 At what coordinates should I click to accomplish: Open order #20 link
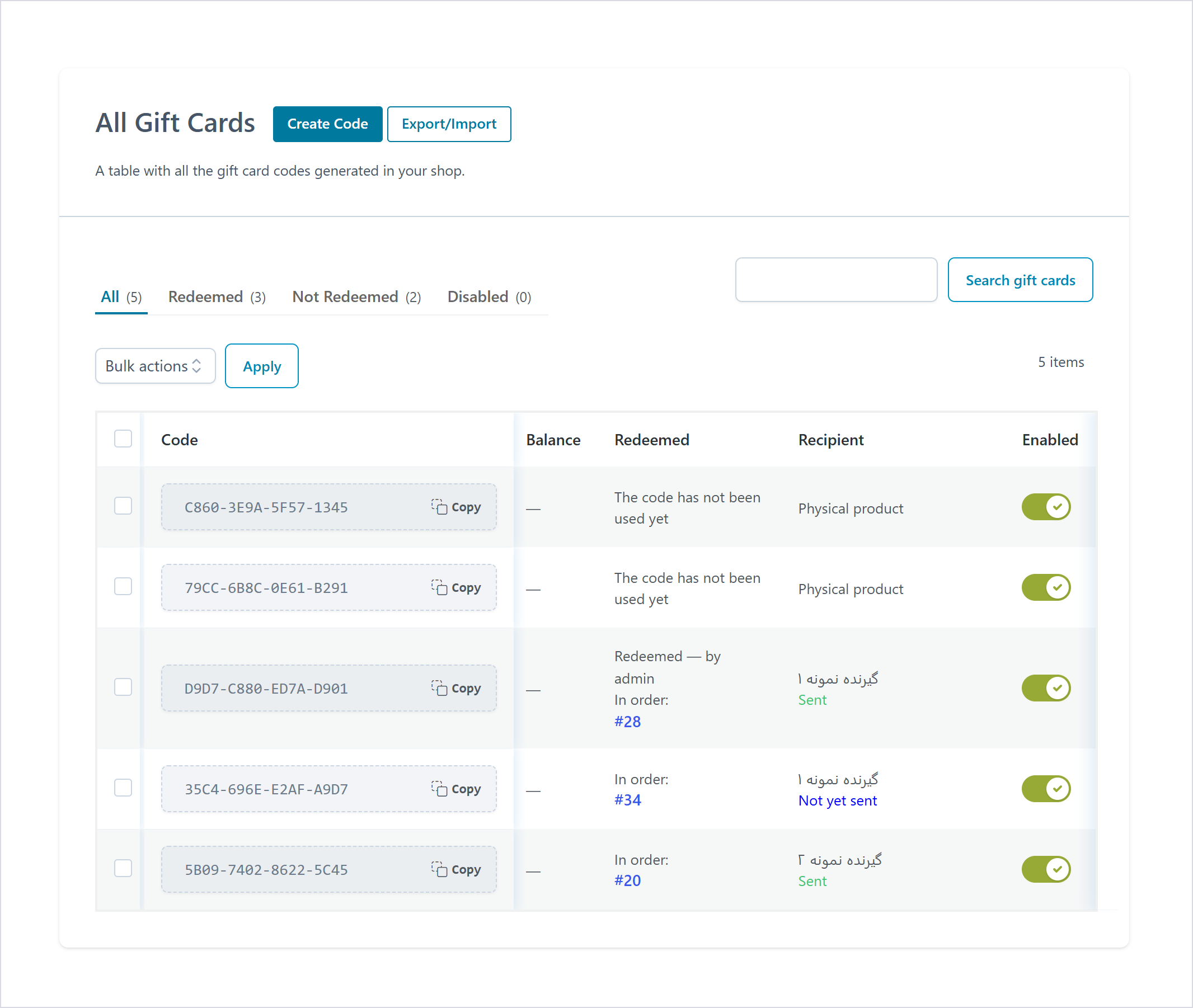click(x=628, y=880)
